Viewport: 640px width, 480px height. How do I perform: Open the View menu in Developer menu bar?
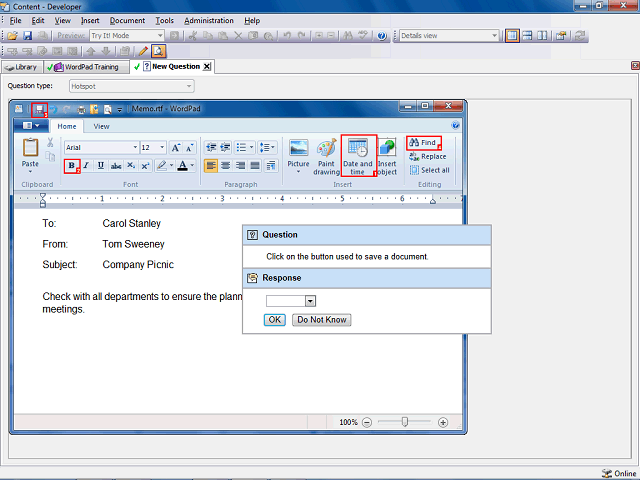tap(62, 20)
